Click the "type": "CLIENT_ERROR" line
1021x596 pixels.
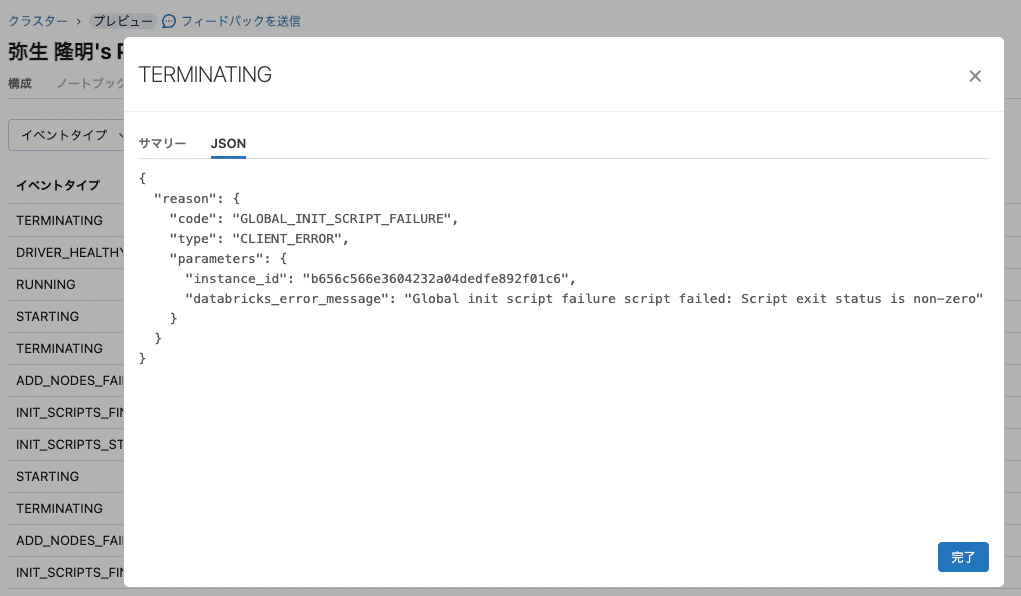259,238
